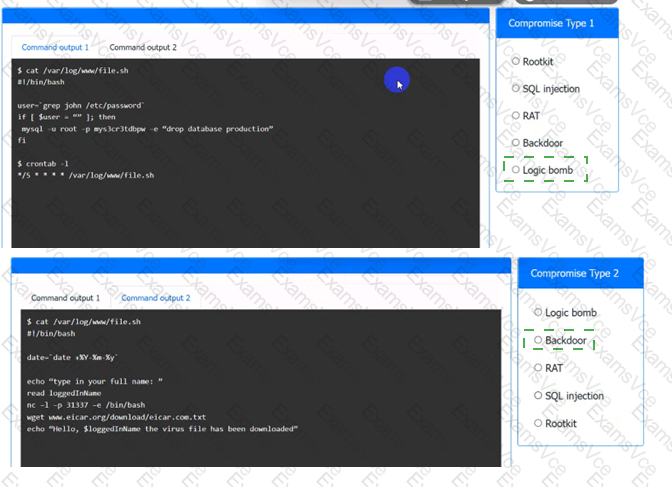The height and width of the screenshot is (487, 672).
Task: Click the if $user condition line
Action: (66, 117)
